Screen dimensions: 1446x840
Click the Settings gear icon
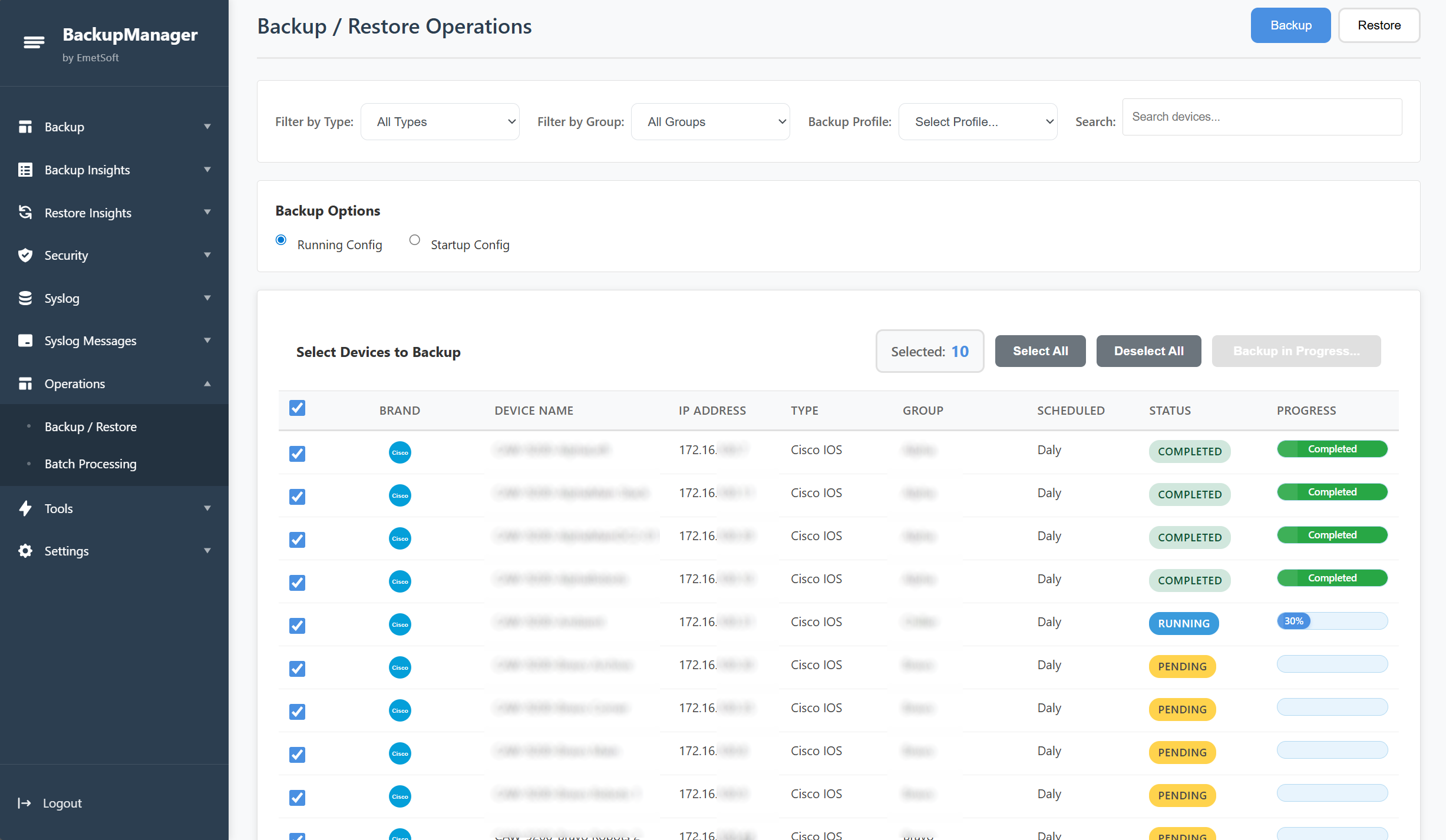point(25,551)
